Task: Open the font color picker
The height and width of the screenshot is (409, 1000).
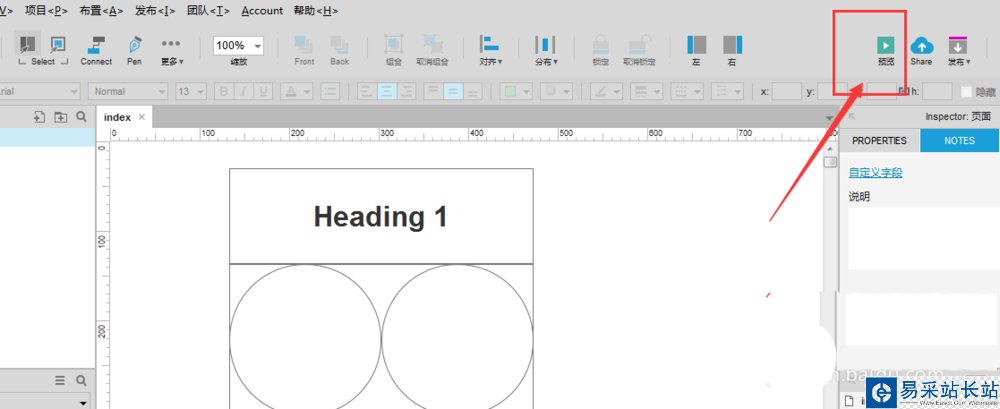Action: point(296,91)
